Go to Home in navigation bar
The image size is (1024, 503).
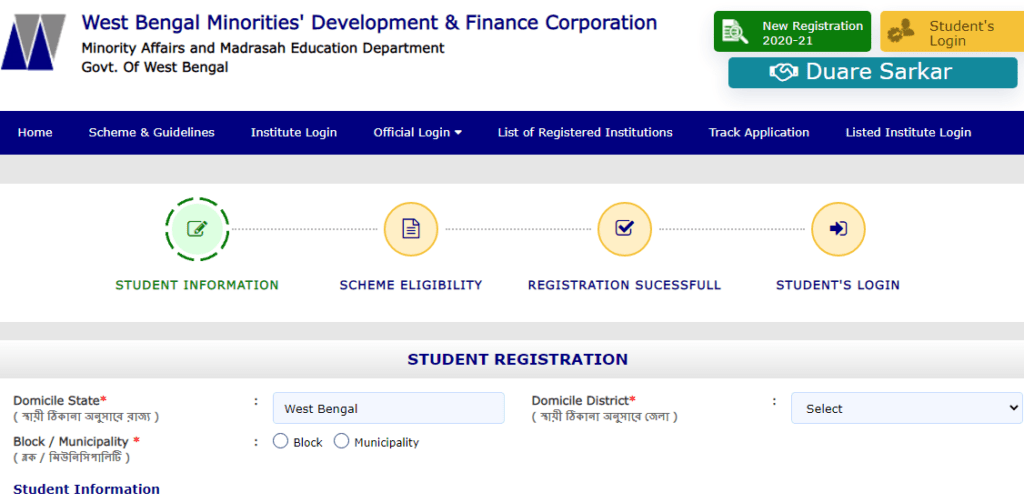pyautogui.click(x=35, y=133)
